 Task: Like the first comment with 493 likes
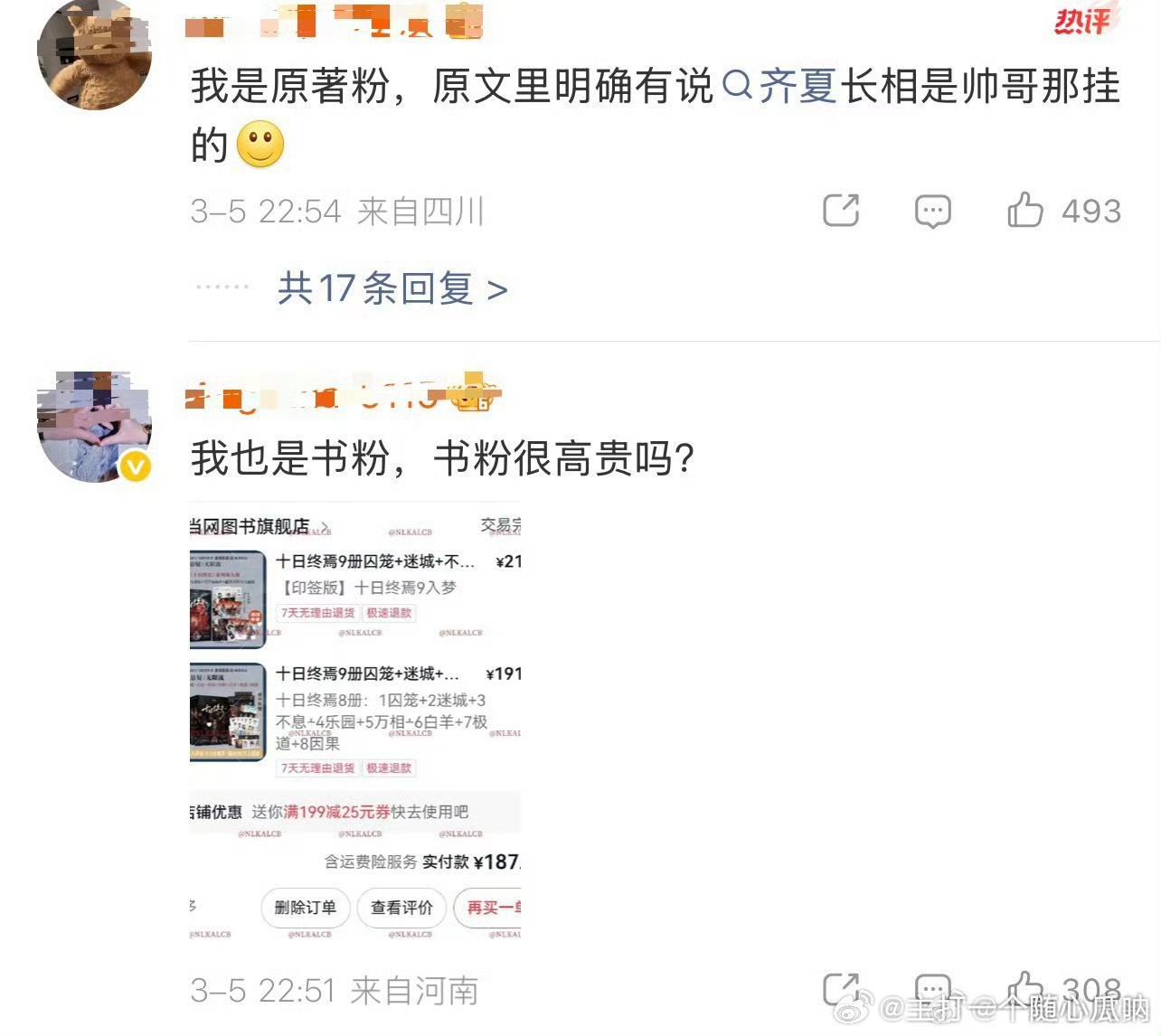1025,210
